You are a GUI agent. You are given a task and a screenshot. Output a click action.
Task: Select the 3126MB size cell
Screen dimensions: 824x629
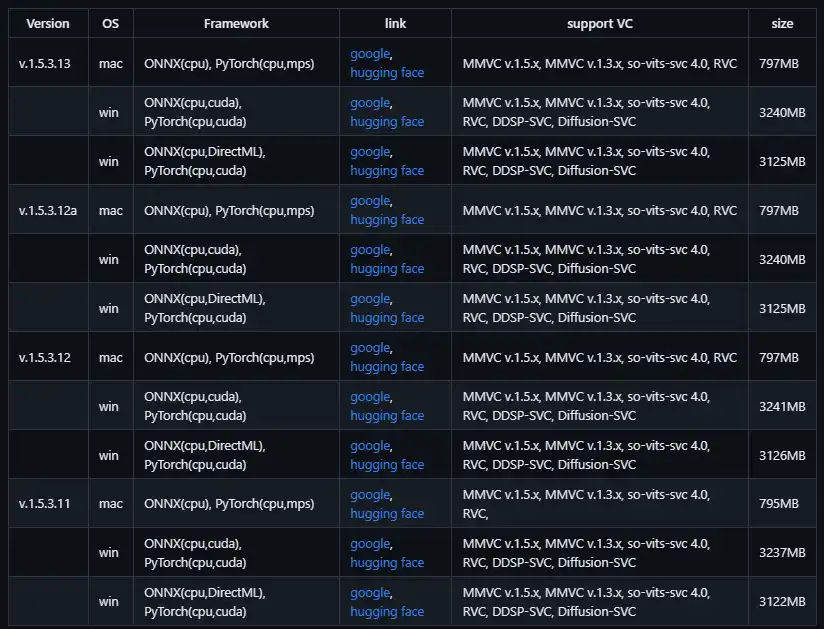click(782, 456)
